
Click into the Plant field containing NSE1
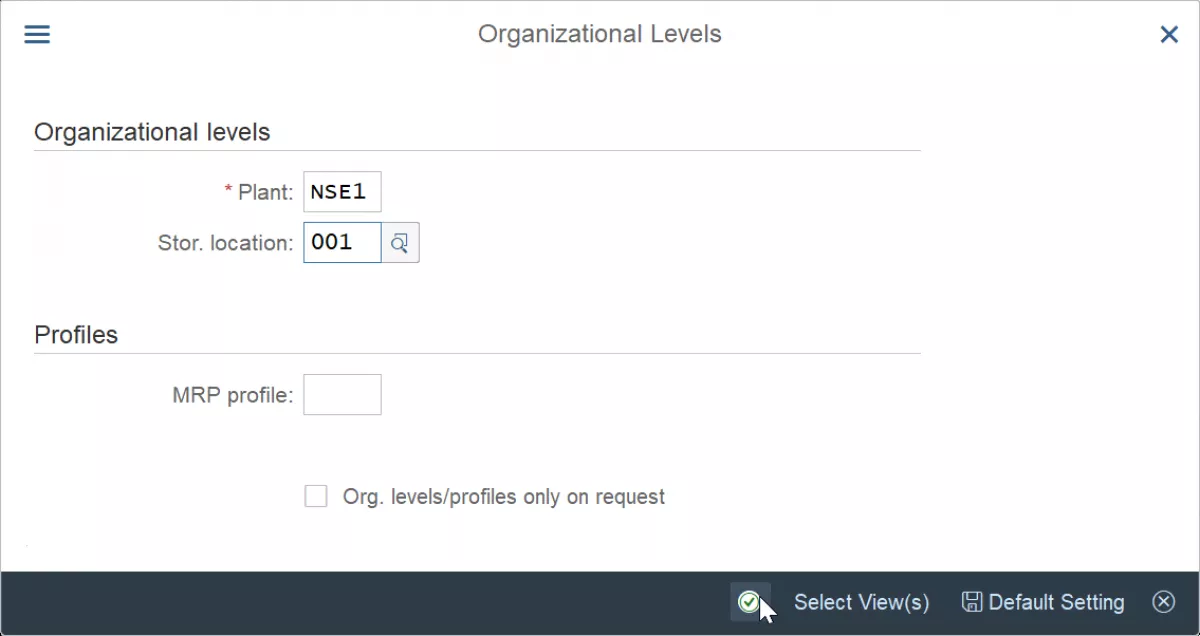pos(342,192)
